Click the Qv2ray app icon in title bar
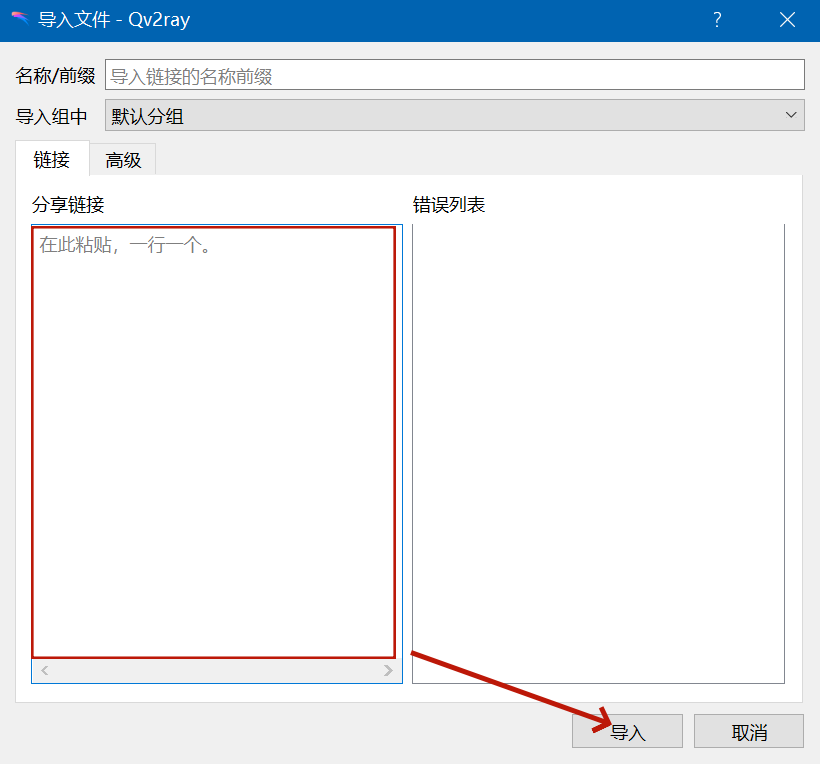The width and height of the screenshot is (820, 764). click(20, 19)
